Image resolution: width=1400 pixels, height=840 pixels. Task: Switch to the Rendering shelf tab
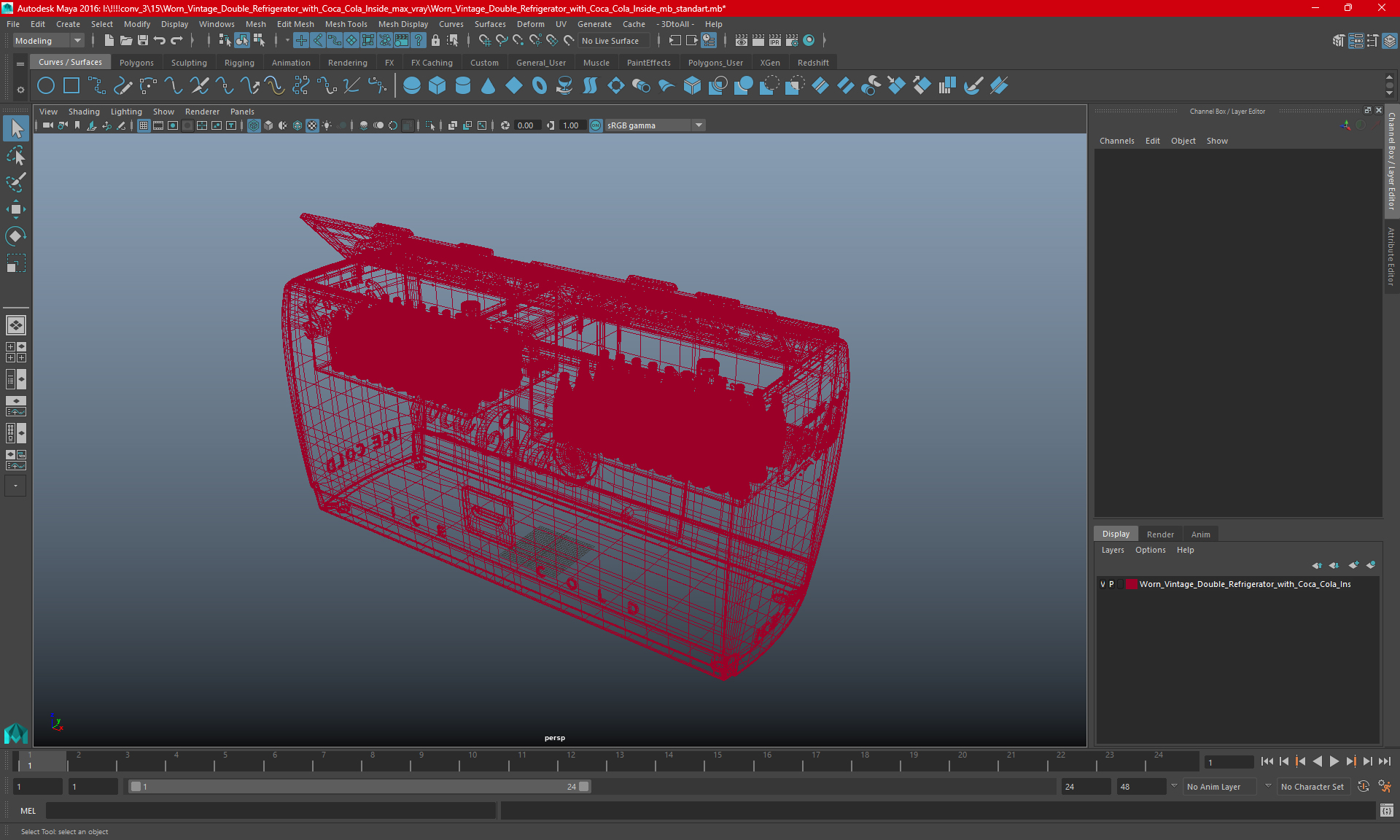(347, 63)
